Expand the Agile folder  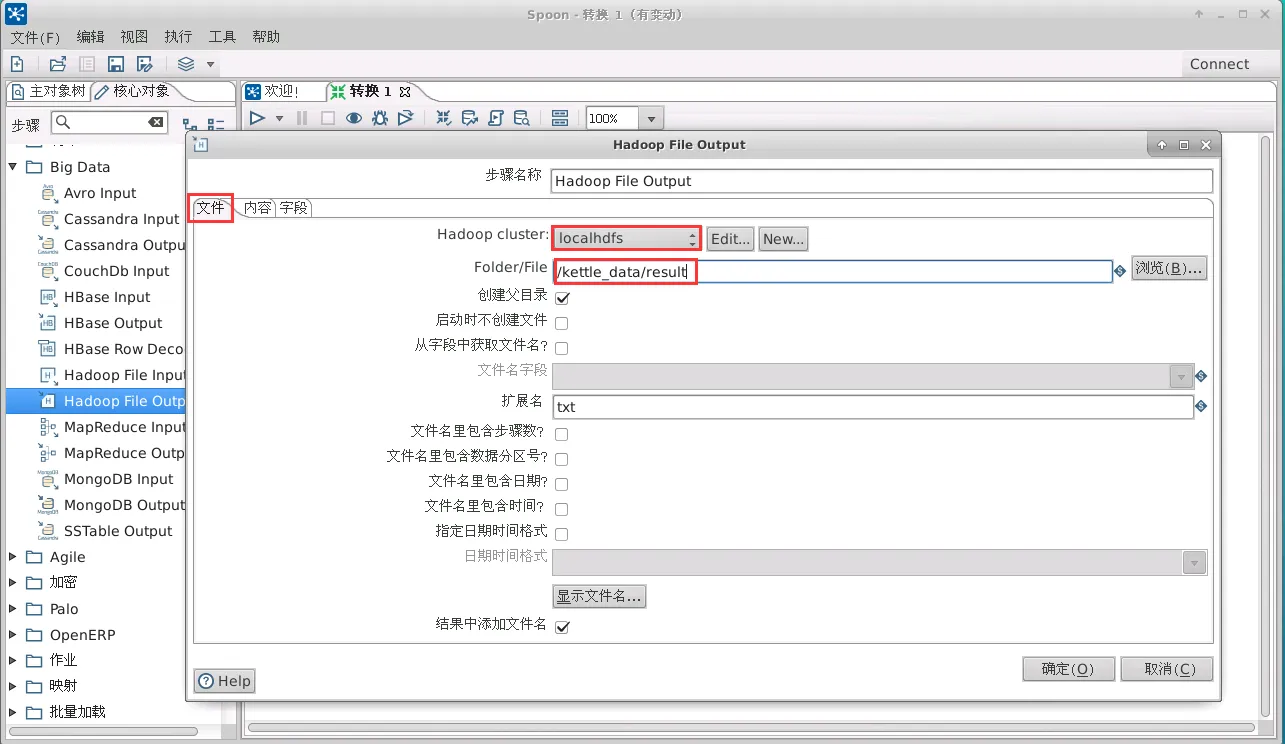13,557
